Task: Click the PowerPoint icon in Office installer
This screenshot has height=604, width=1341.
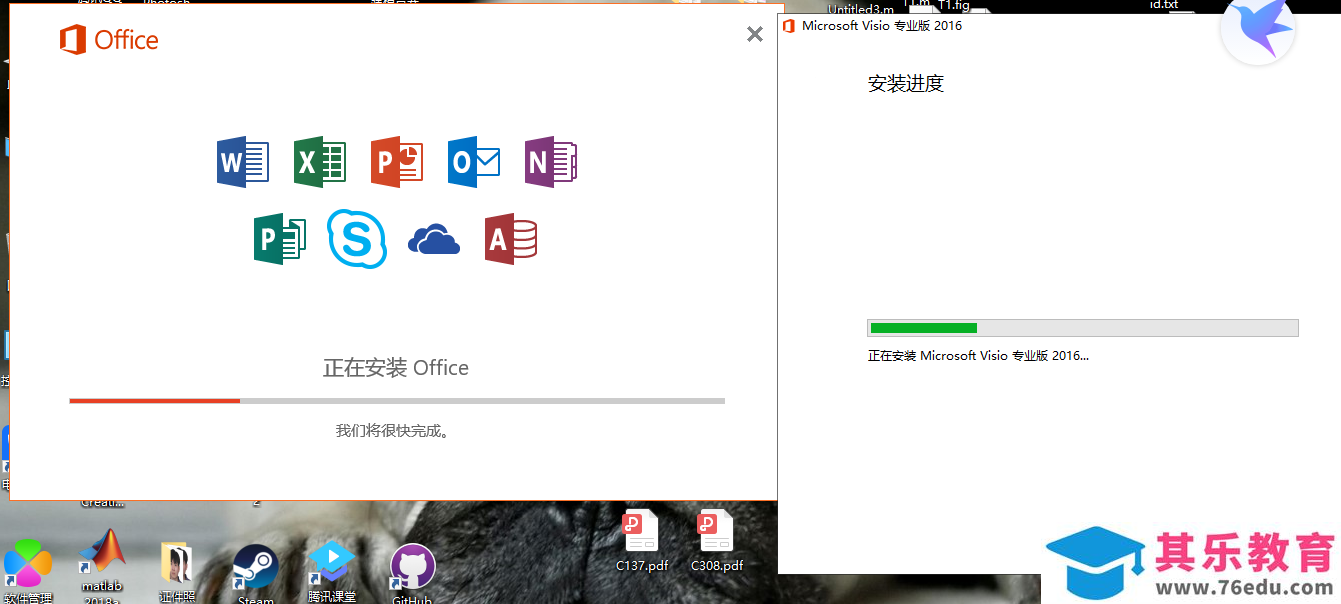Action: 397,162
